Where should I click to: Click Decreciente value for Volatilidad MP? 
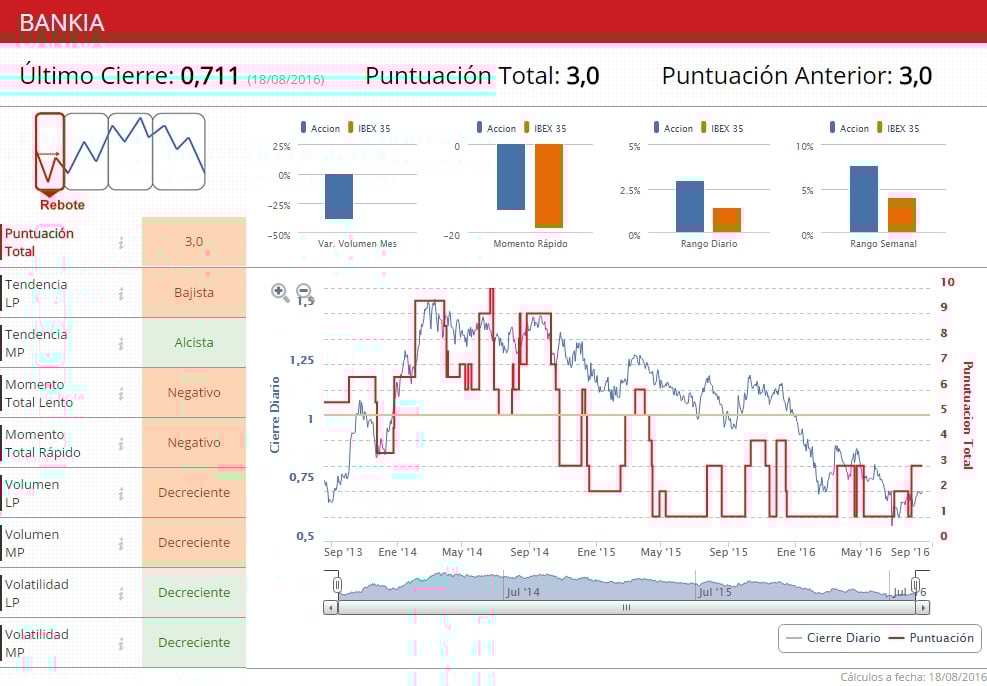[194, 643]
